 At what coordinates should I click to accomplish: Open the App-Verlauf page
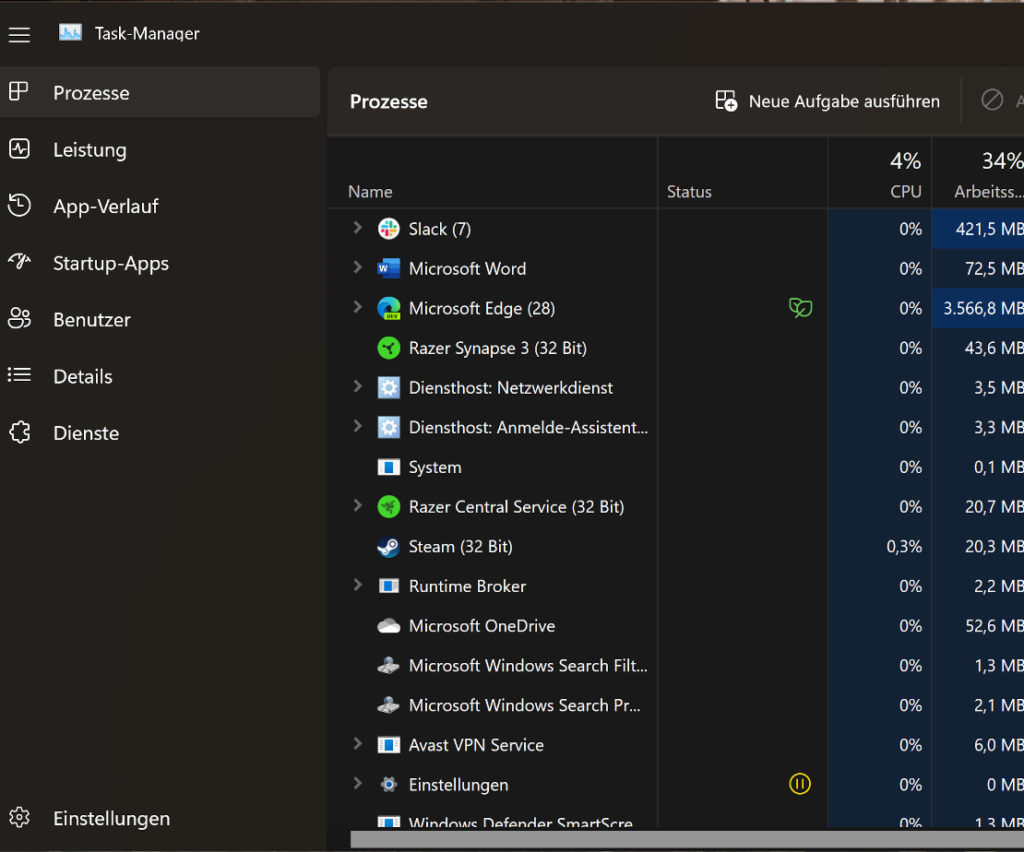(x=160, y=206)
